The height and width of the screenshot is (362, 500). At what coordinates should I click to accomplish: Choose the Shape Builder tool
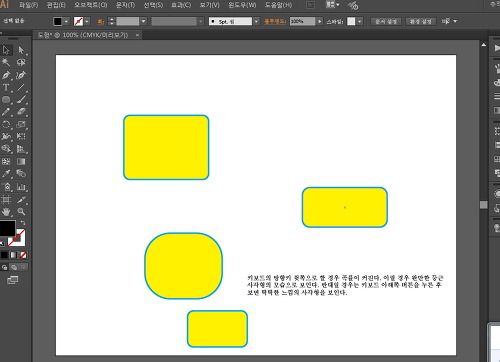[6, 149]
